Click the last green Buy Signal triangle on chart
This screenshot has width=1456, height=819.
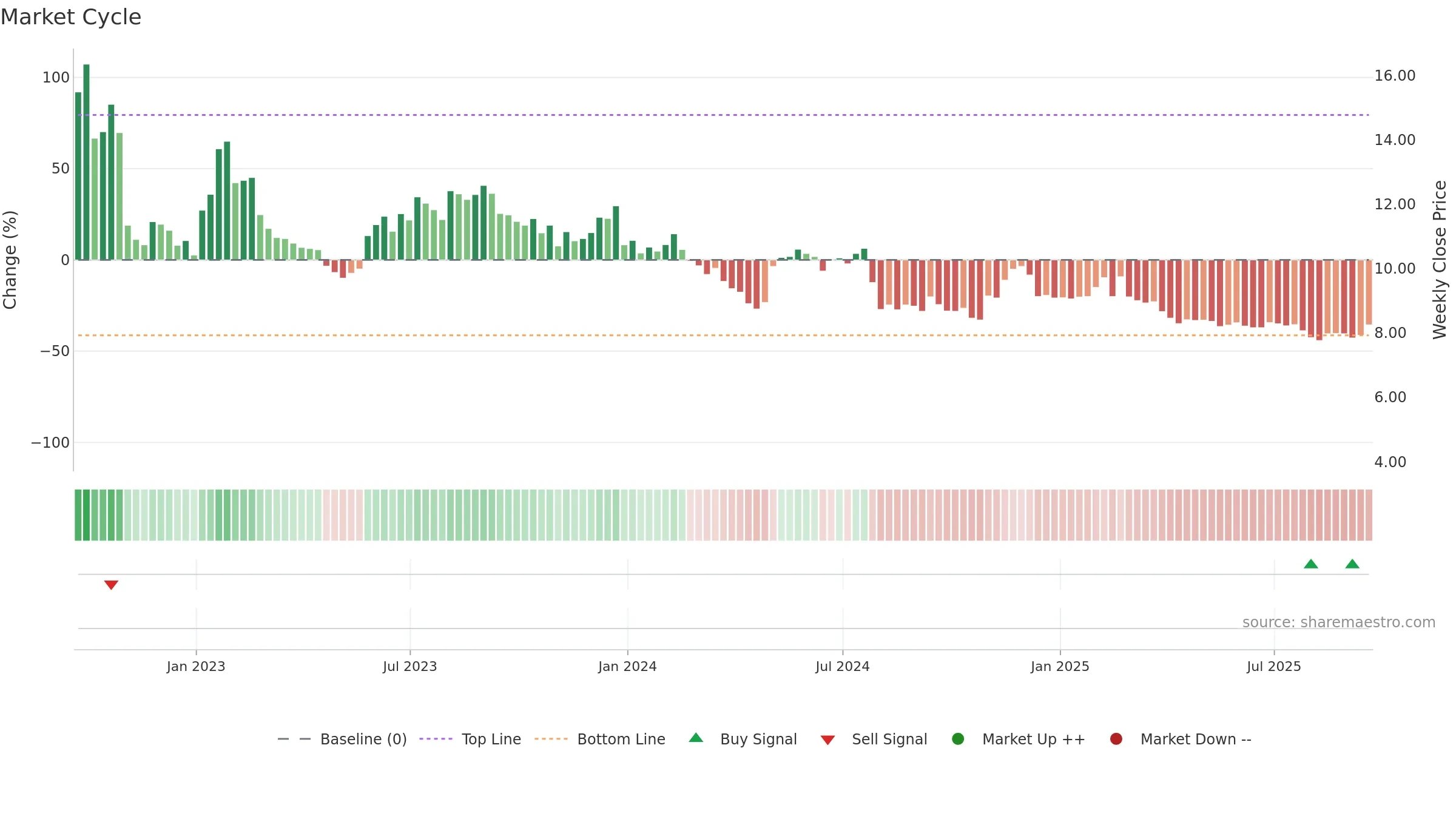pyautogui.click(x=1352, y=564)
